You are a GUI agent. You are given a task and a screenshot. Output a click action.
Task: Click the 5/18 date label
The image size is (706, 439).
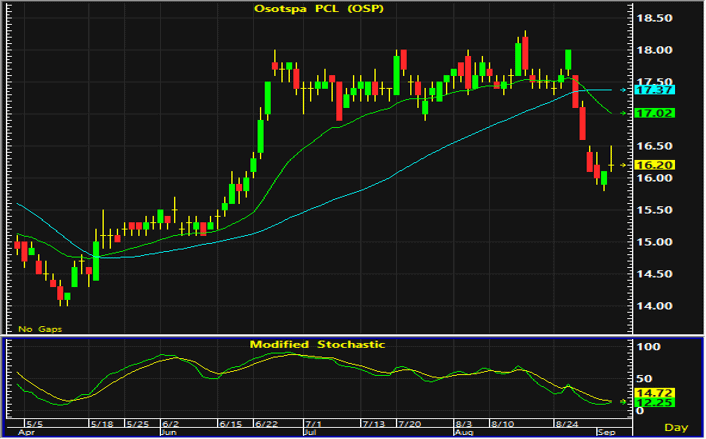click(101, 424)
